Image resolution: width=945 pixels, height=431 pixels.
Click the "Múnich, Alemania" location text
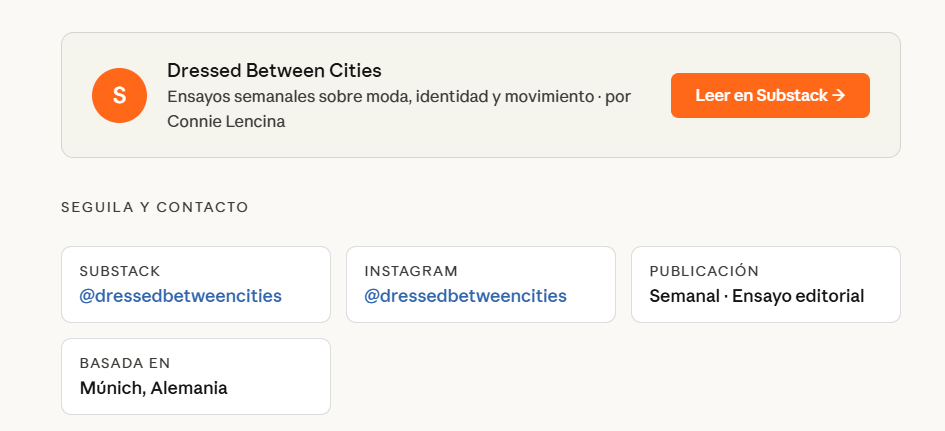[x=154, y=388]
